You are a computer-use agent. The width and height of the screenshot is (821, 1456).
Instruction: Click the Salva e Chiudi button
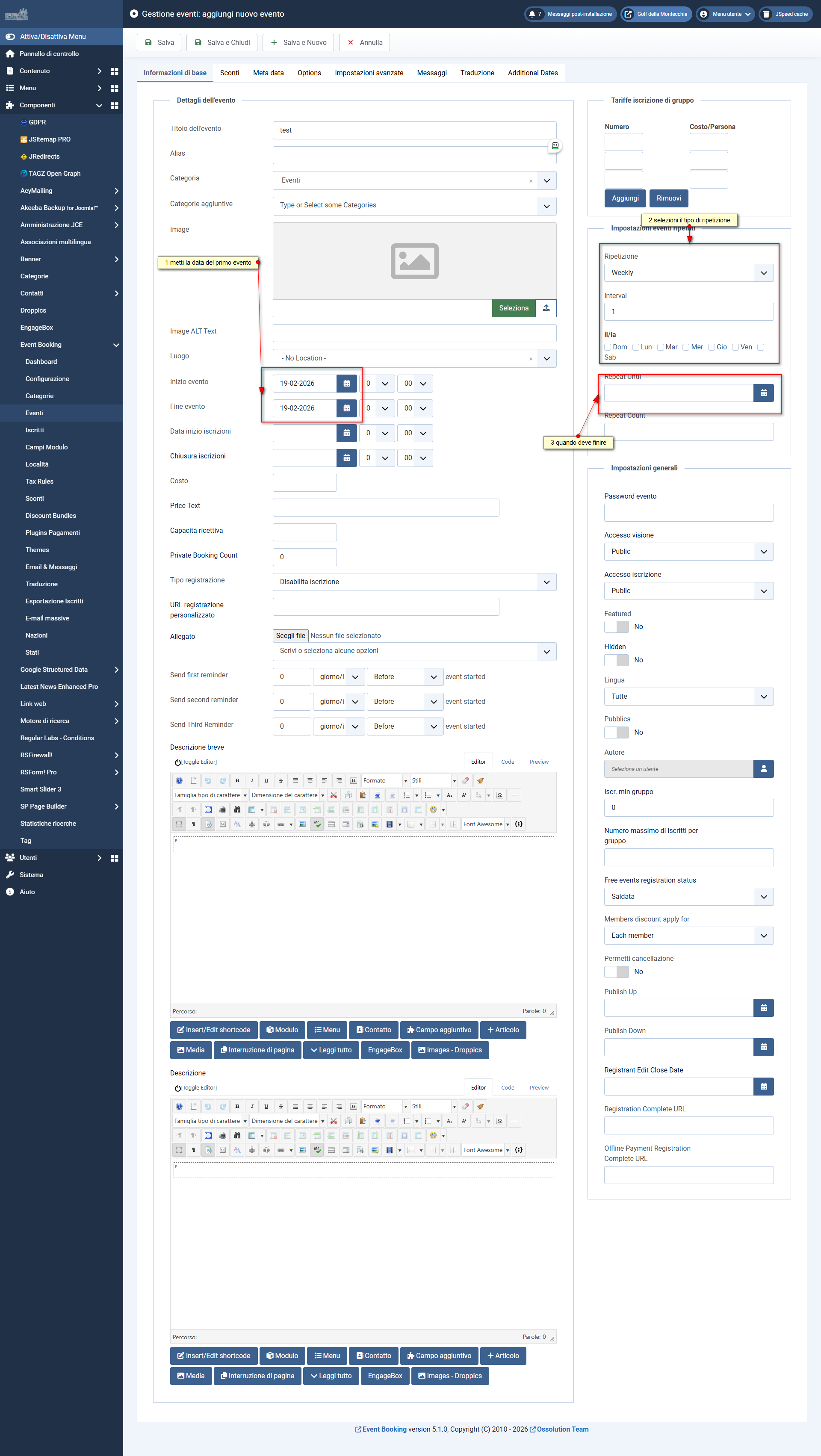[222, 42]
